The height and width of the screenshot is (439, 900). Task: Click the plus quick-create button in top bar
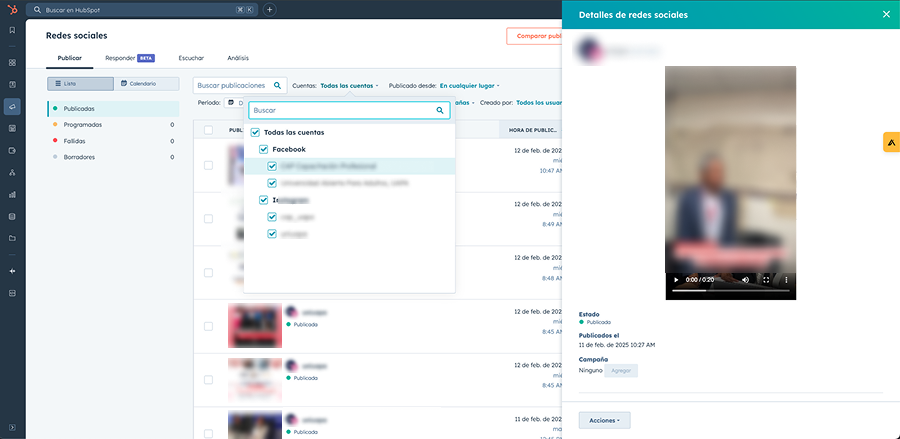point(270,10)
